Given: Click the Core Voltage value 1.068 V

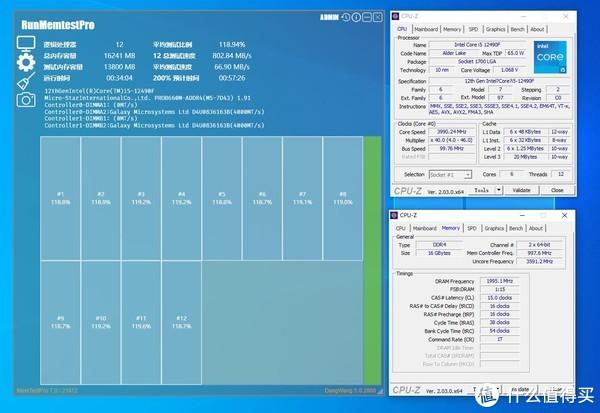Looking at the screenshot, I should pos(509,70).
